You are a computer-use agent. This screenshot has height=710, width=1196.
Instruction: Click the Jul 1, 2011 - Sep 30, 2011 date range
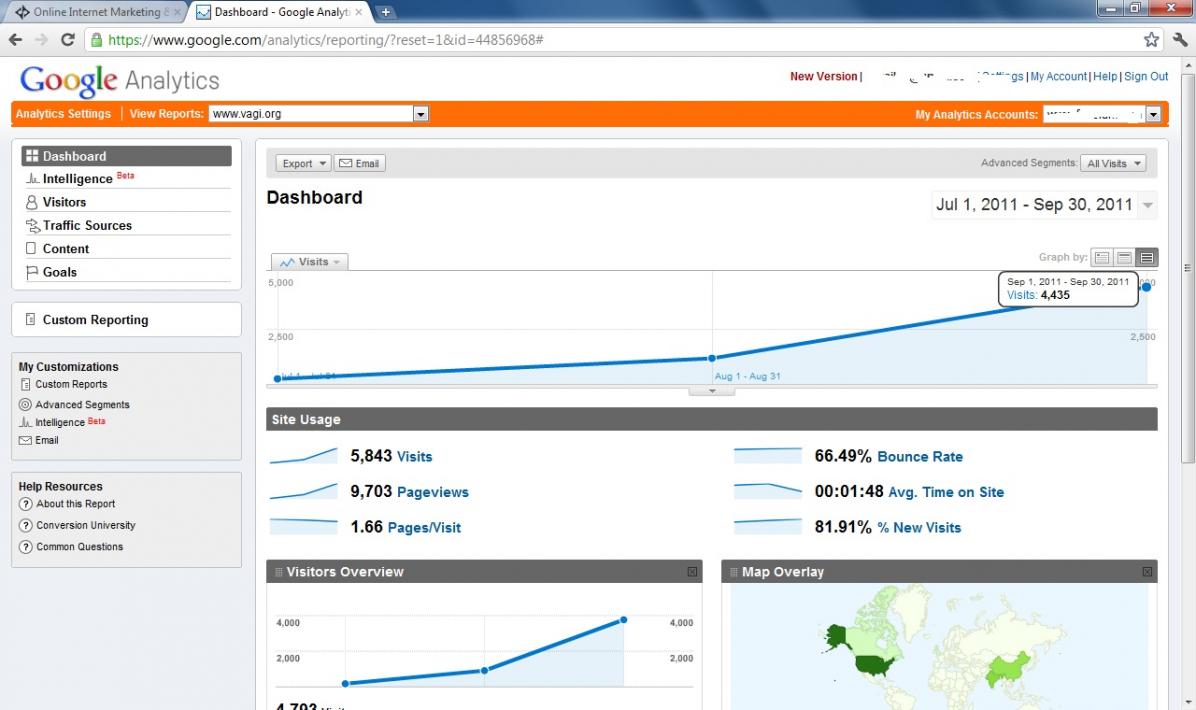point(1034,204)
